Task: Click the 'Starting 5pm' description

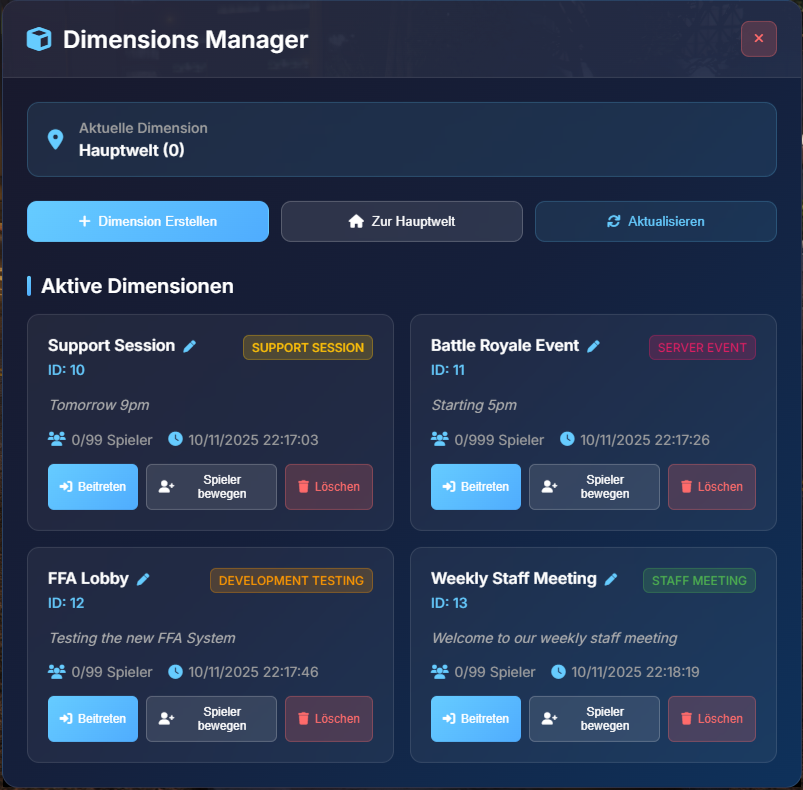Action: (474, 405)
